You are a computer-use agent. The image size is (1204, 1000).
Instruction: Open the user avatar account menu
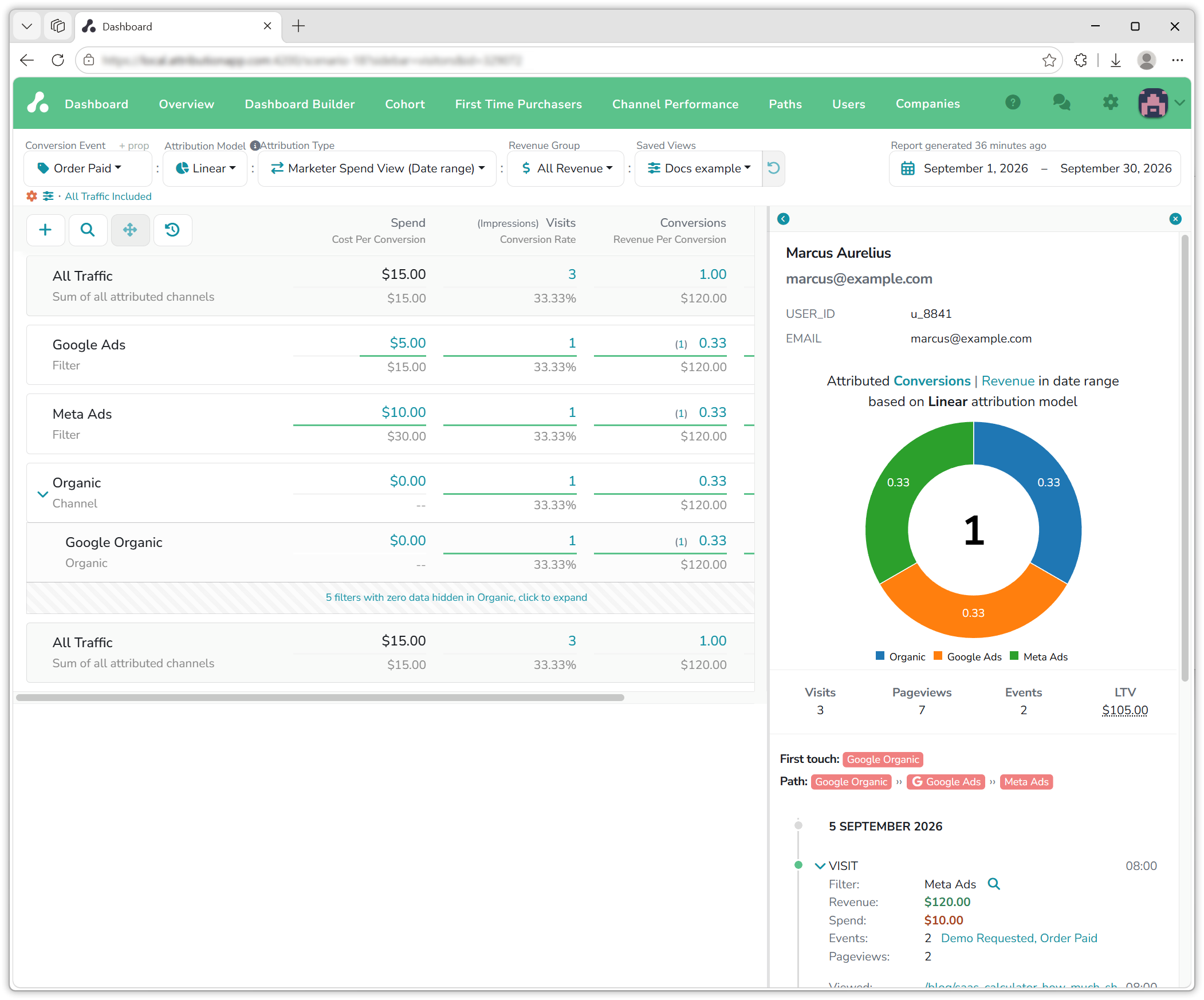tap(1162, 103)
